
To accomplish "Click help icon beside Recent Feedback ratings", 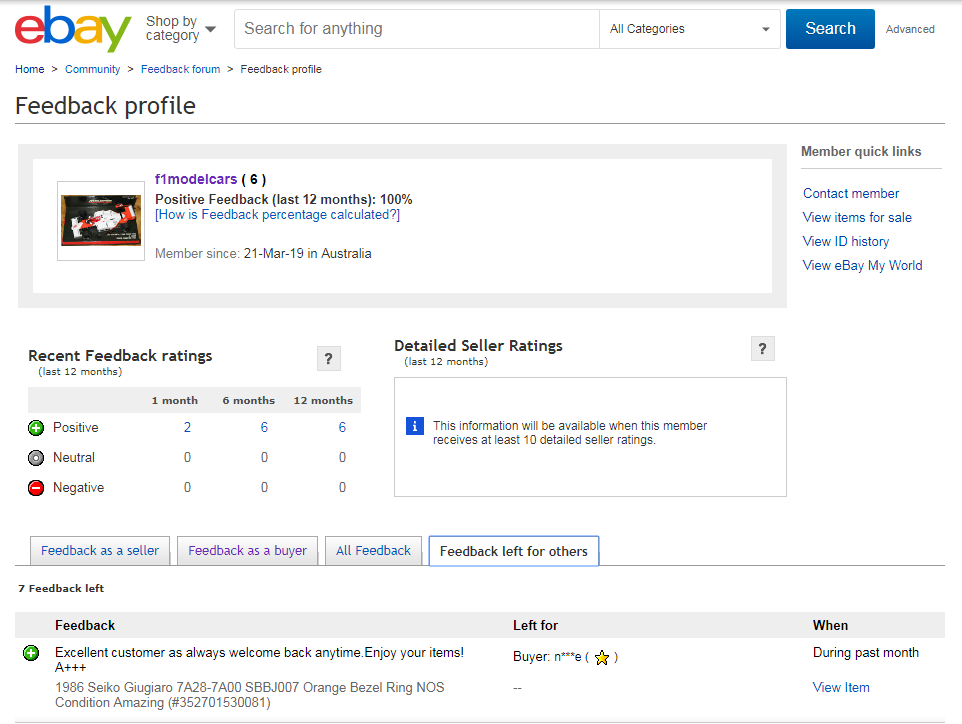I will [x=328, y=359].
